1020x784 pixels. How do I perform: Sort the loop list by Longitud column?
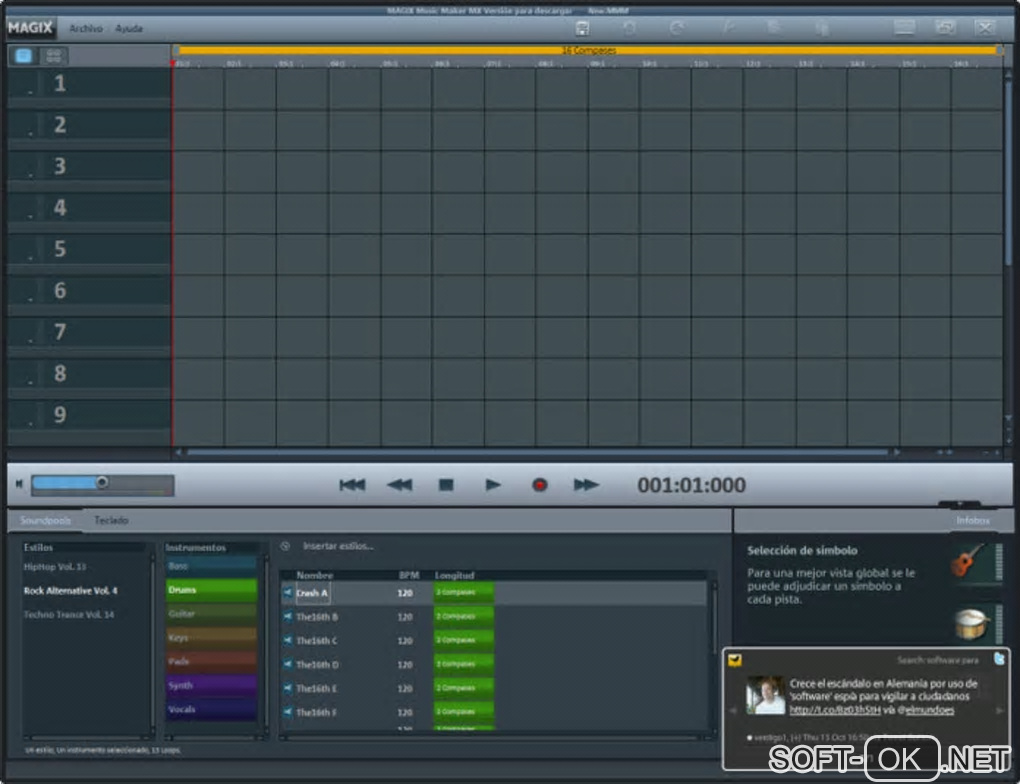[x=455, y=575]
